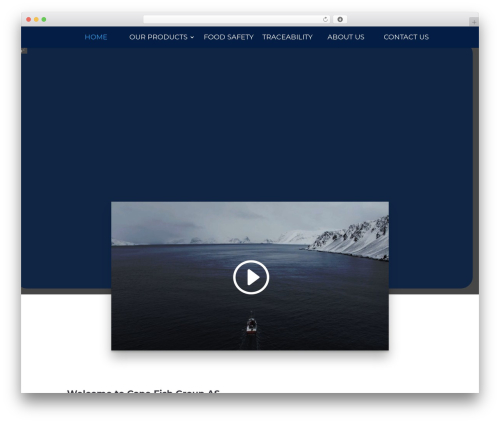This screenshot has height=423, width=500.
Task: Open a new browser tab with plus
Action: click(474, 22)
